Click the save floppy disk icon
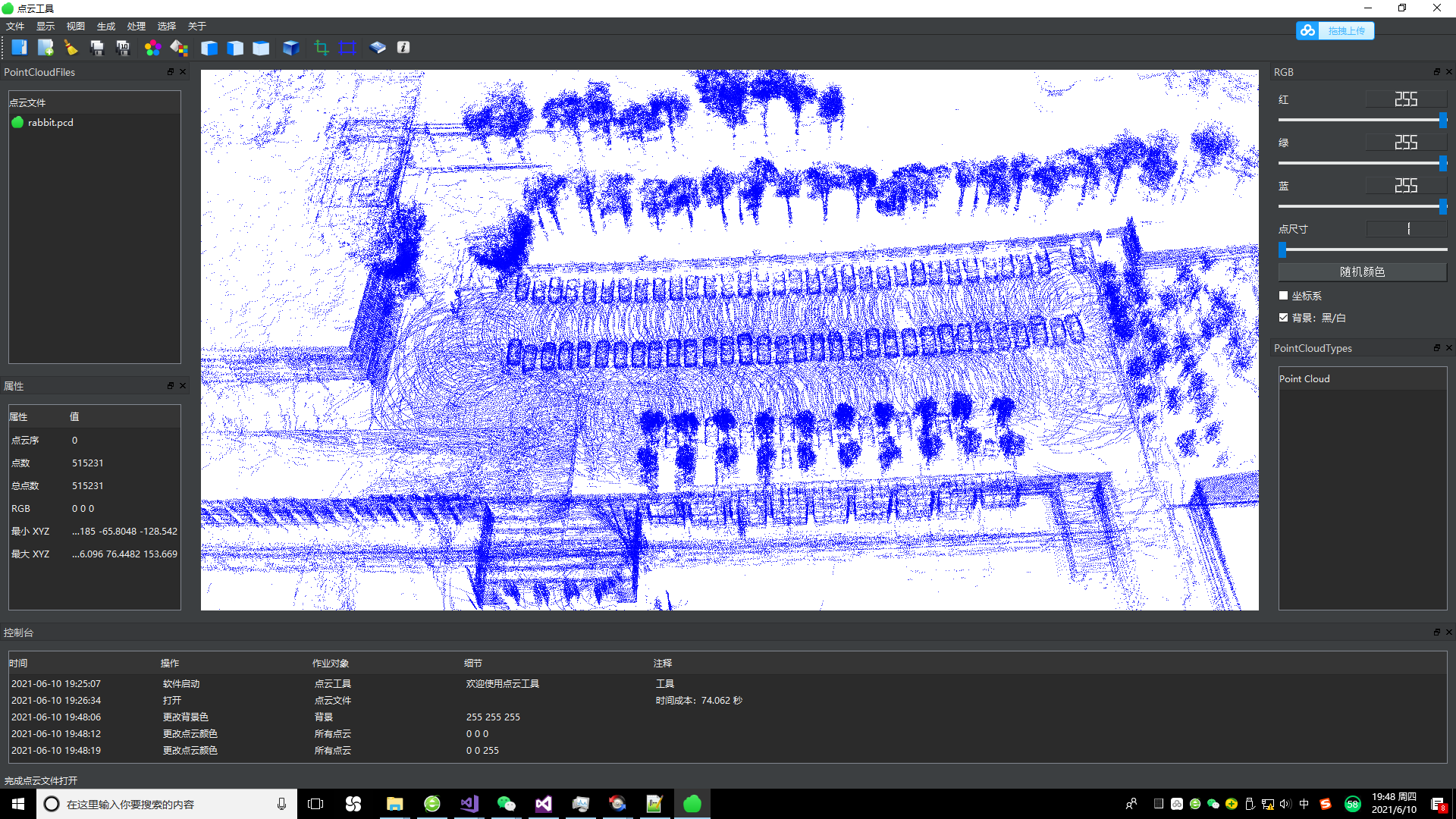Image resolution: width=1456 pixels, height=819 pixels. point(97,48)
